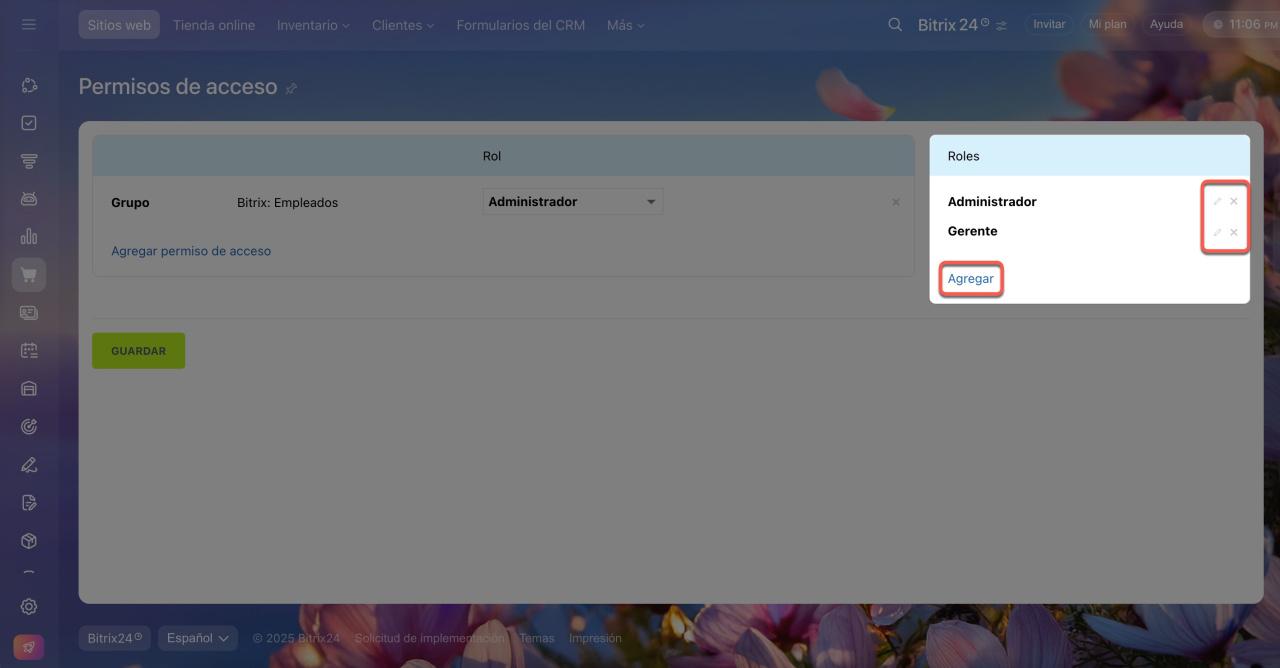
Task: Switch to Tienda online tab
Action: point(214,25)
